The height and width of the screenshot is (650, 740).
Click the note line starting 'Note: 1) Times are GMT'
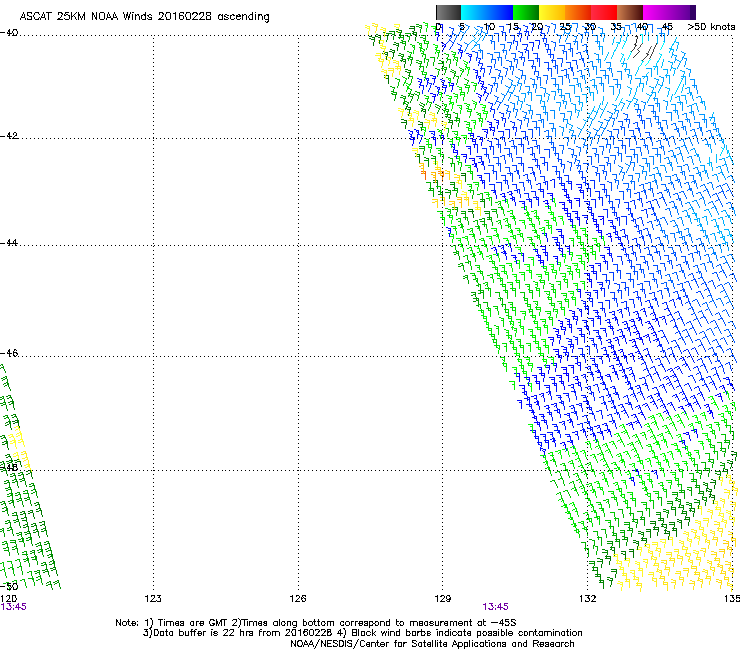tap(316, 623)
